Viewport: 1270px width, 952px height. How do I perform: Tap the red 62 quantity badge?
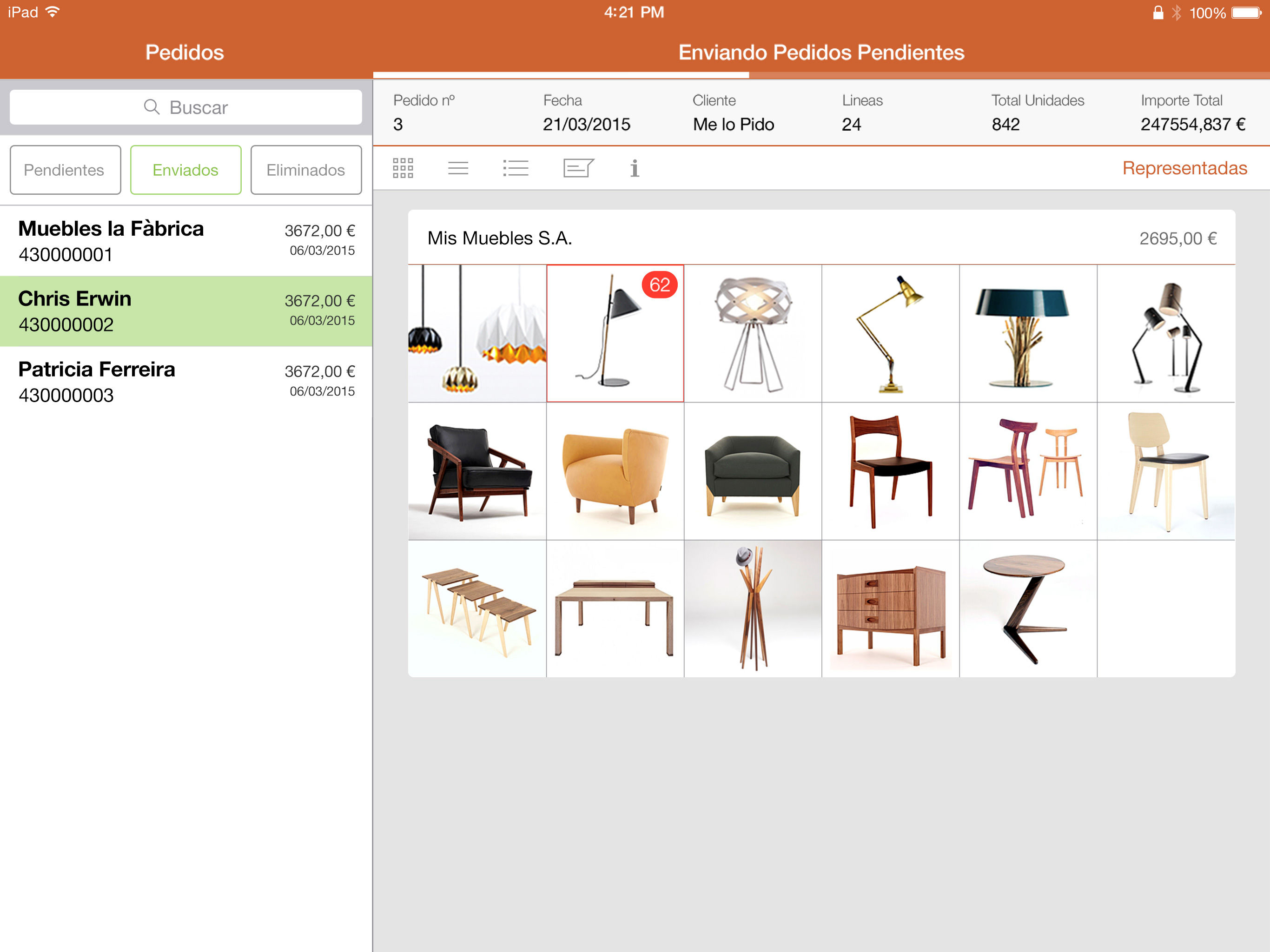click(659, 285)
